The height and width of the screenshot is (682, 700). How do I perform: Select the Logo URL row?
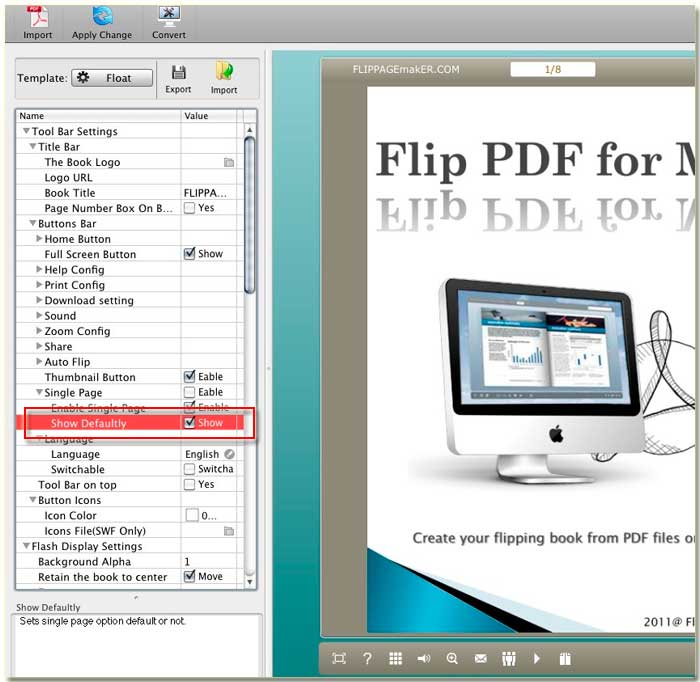coord(129,178)
